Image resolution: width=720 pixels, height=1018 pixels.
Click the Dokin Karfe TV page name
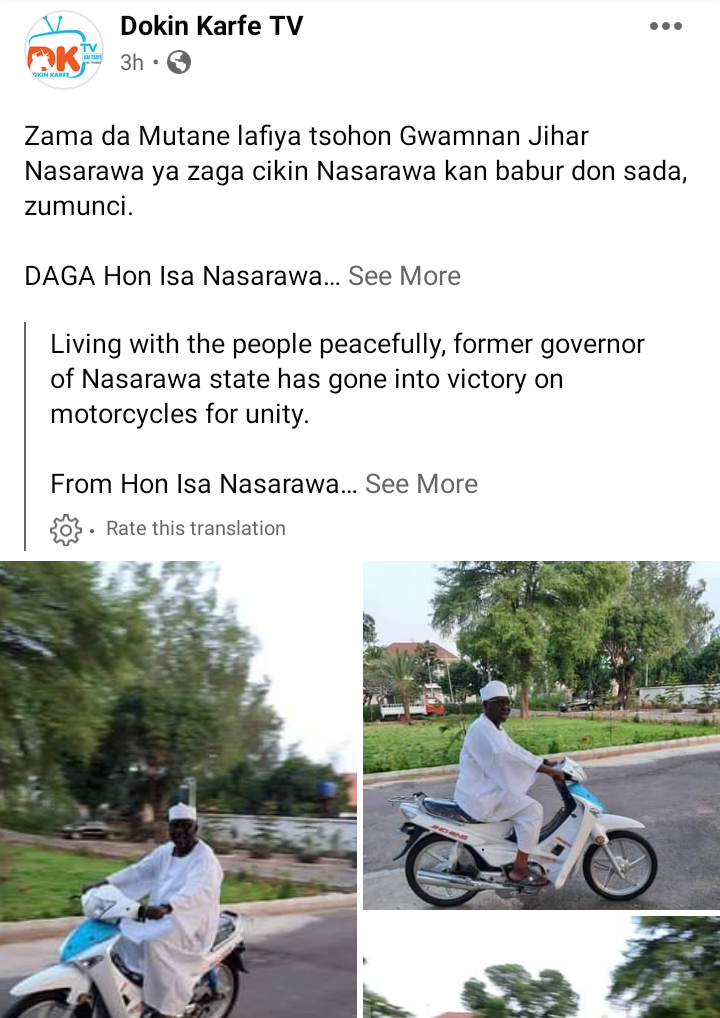[x=212, y=27]
